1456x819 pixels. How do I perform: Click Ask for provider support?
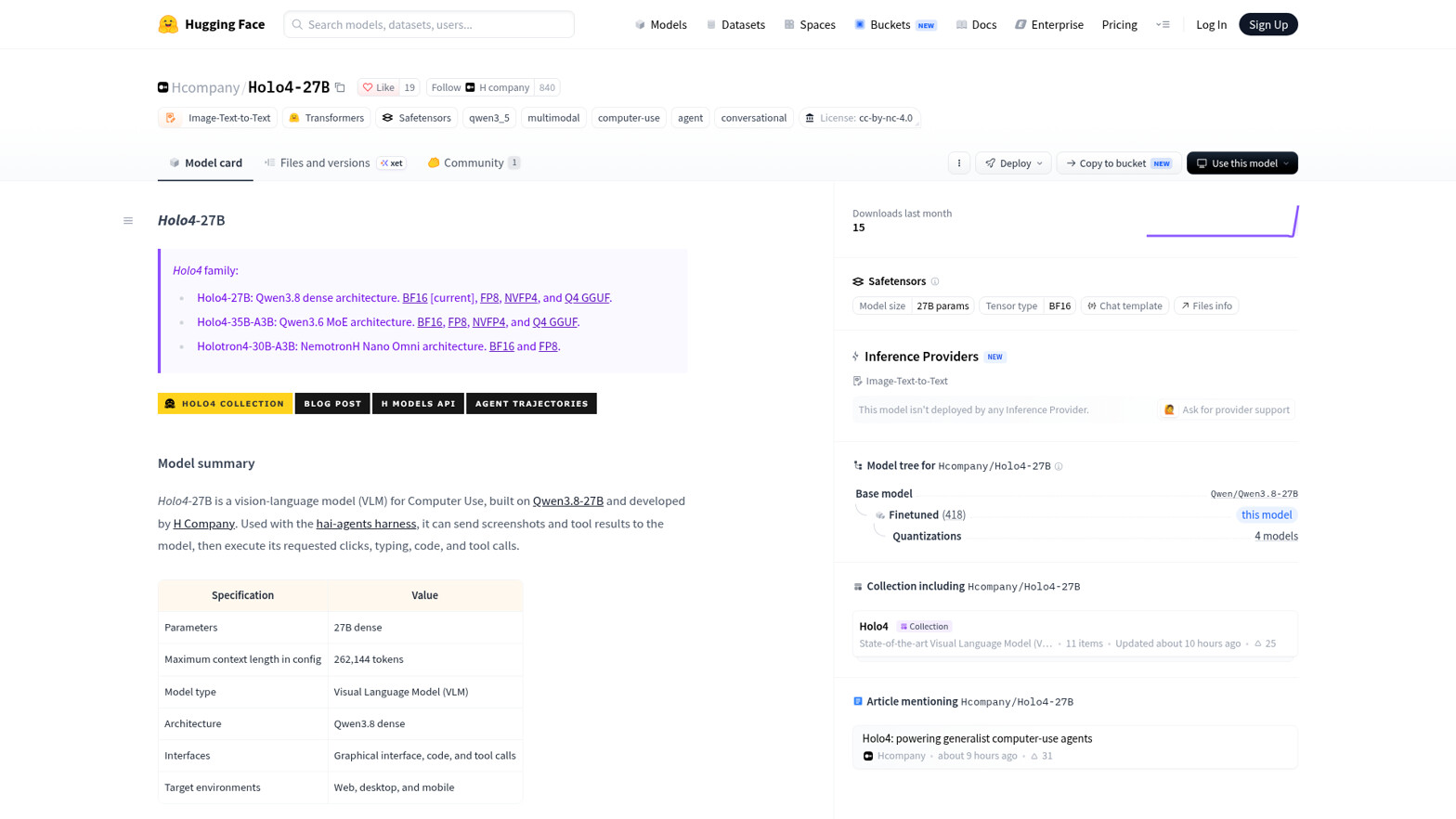1227,409
